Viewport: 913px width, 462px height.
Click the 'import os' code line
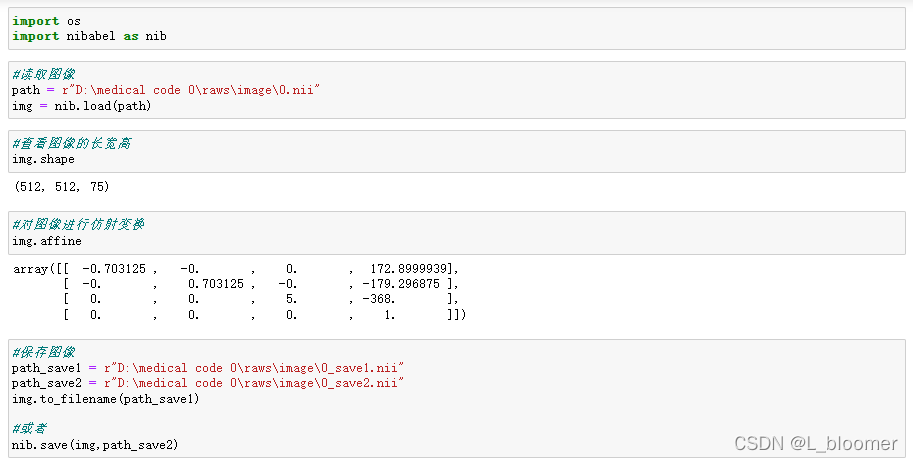(46, 21)
